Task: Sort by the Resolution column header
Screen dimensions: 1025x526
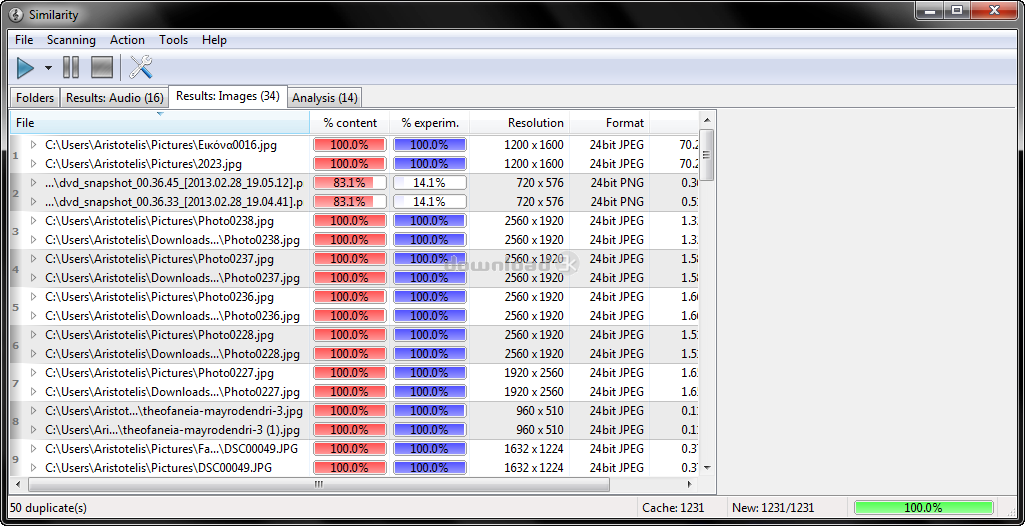Action: coord(535,123)
